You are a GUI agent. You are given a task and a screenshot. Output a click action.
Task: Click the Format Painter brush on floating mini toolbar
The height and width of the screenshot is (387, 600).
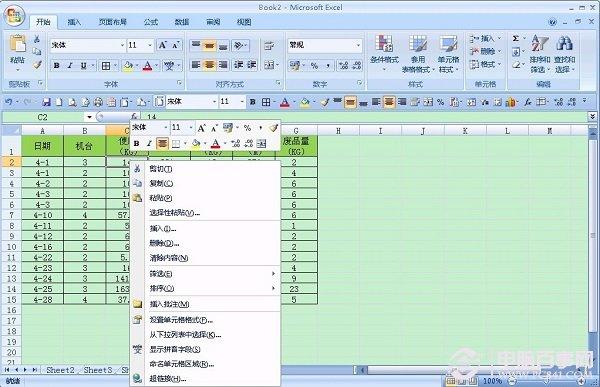click(273, 128)
